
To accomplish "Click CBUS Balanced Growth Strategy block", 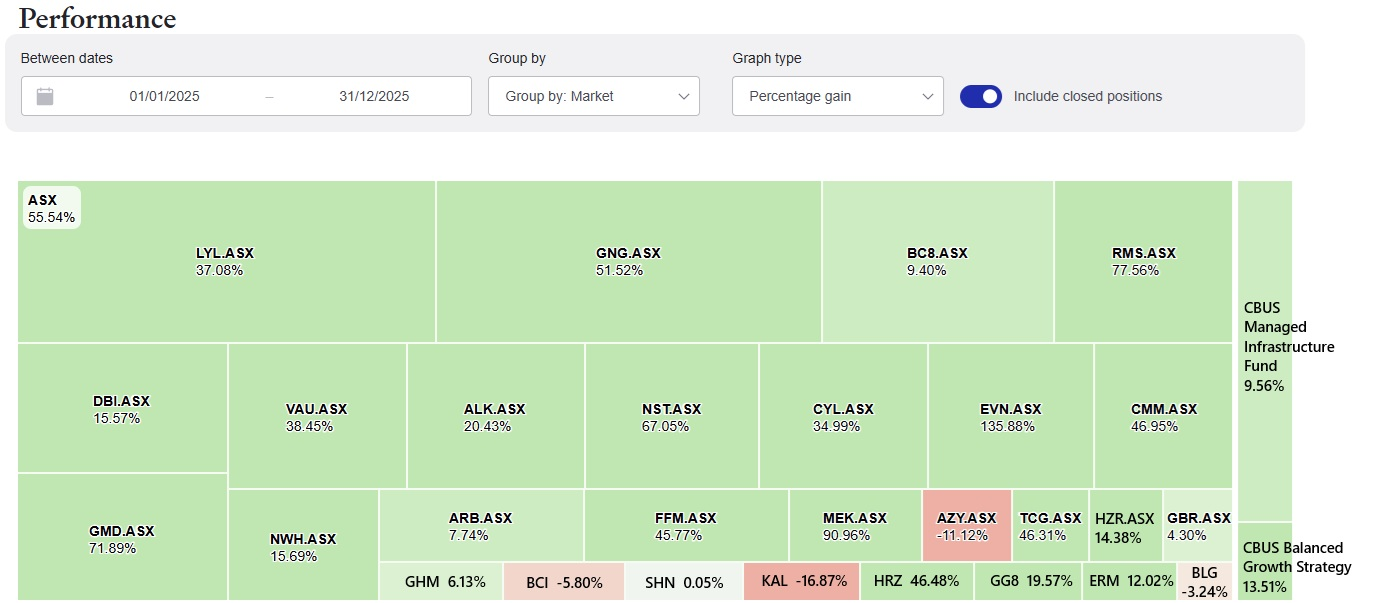I will pos(1264,565).
